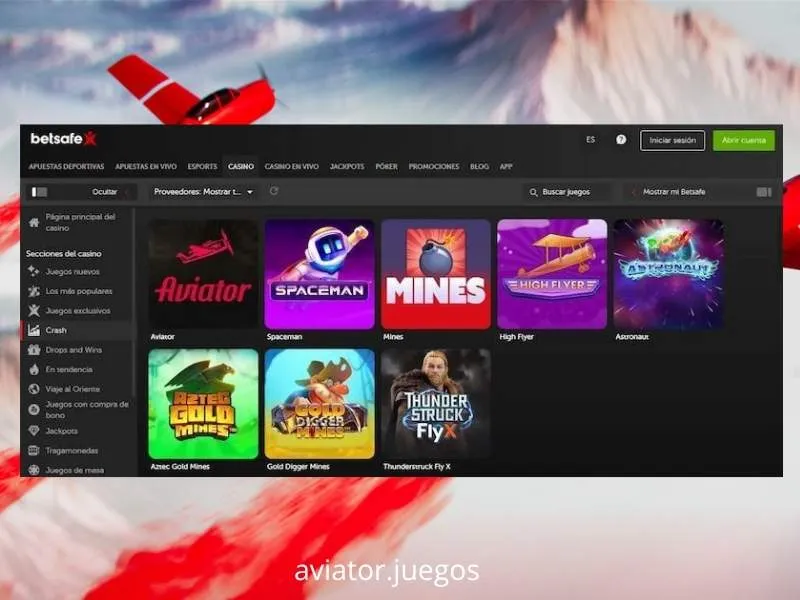The height and width of the screenshot is (600, 800).
Task: Select the Drops and Wins section
Action: [73, 349]
